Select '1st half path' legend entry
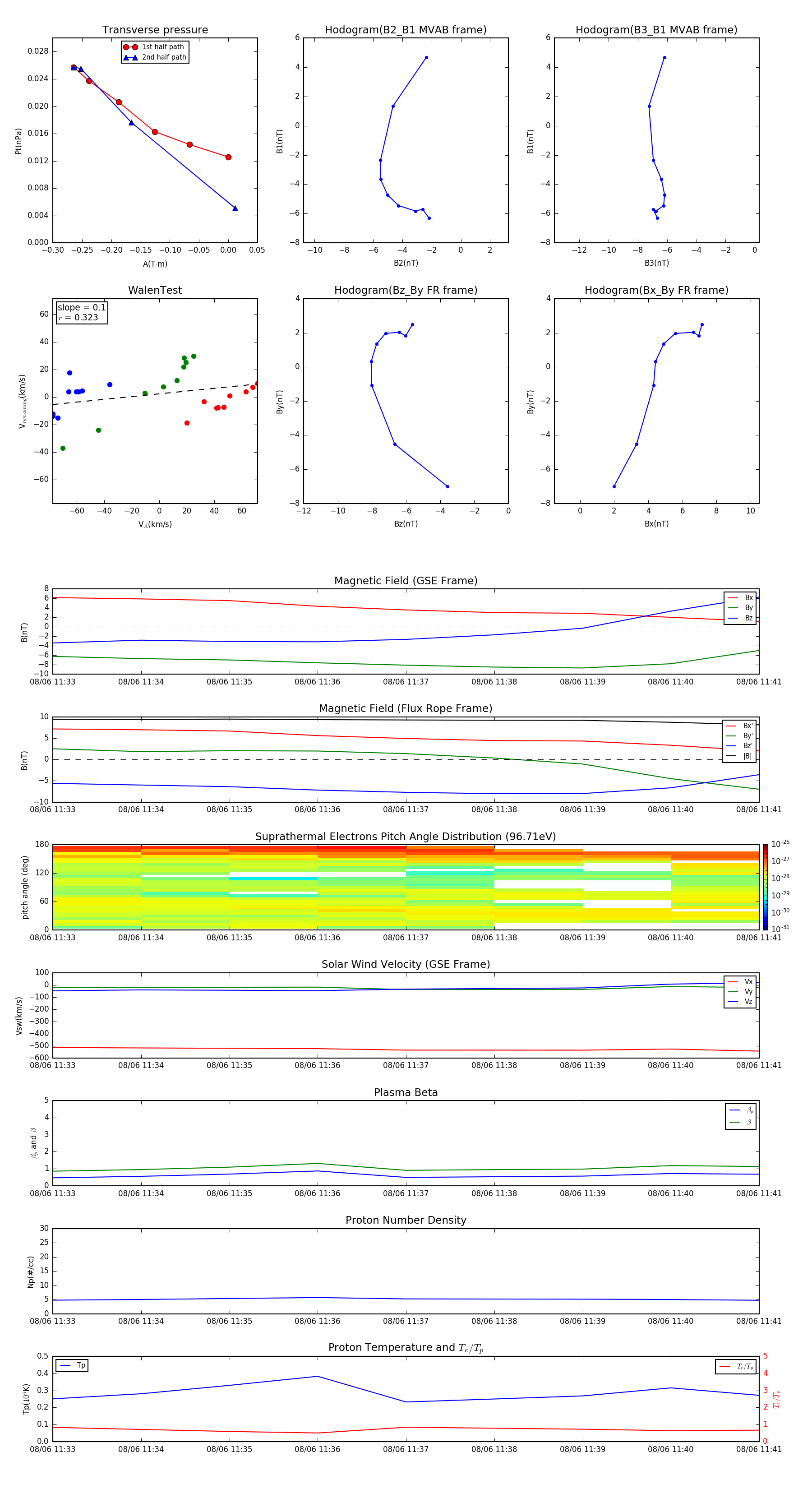 click(x=154, y=47)
